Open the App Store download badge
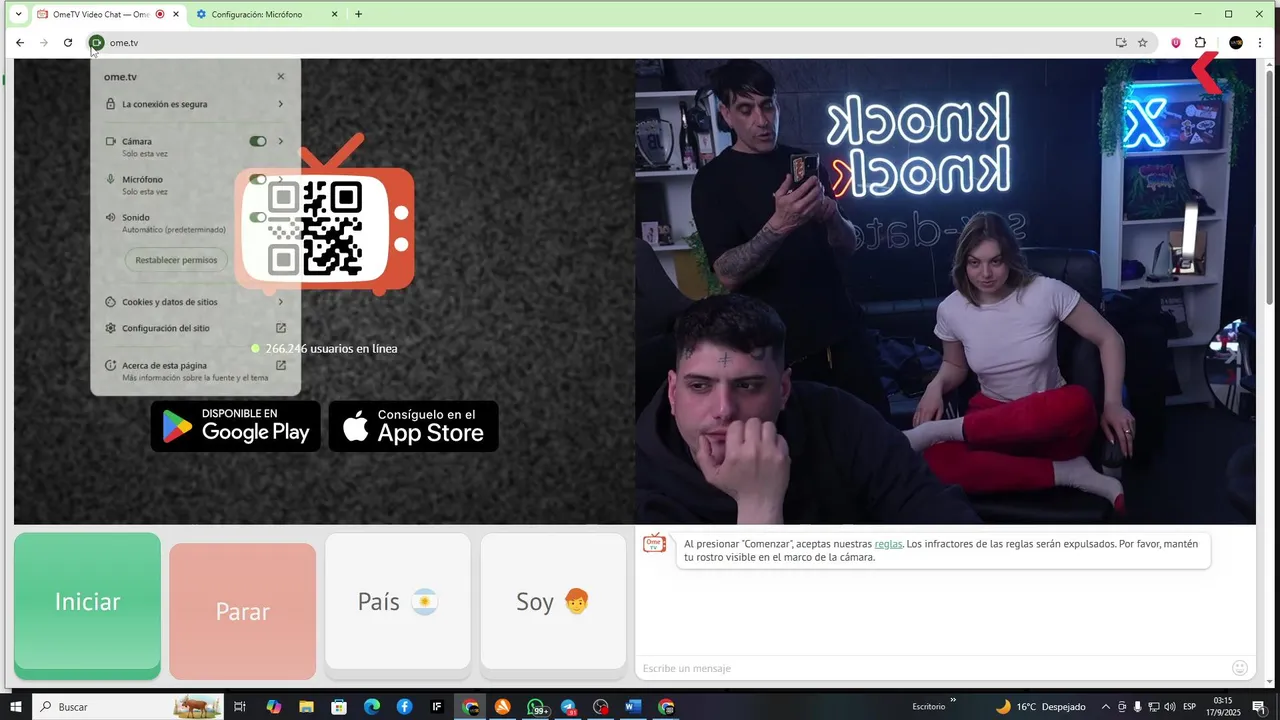Viewport: 1280px width, 720px height. (x=413, y=426)
